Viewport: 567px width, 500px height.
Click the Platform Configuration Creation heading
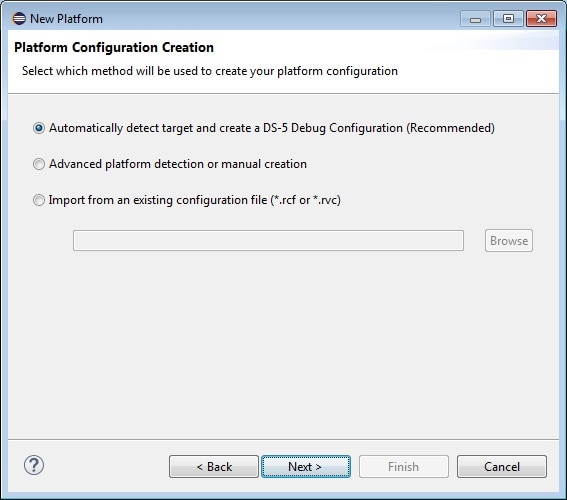coord(114,47)
